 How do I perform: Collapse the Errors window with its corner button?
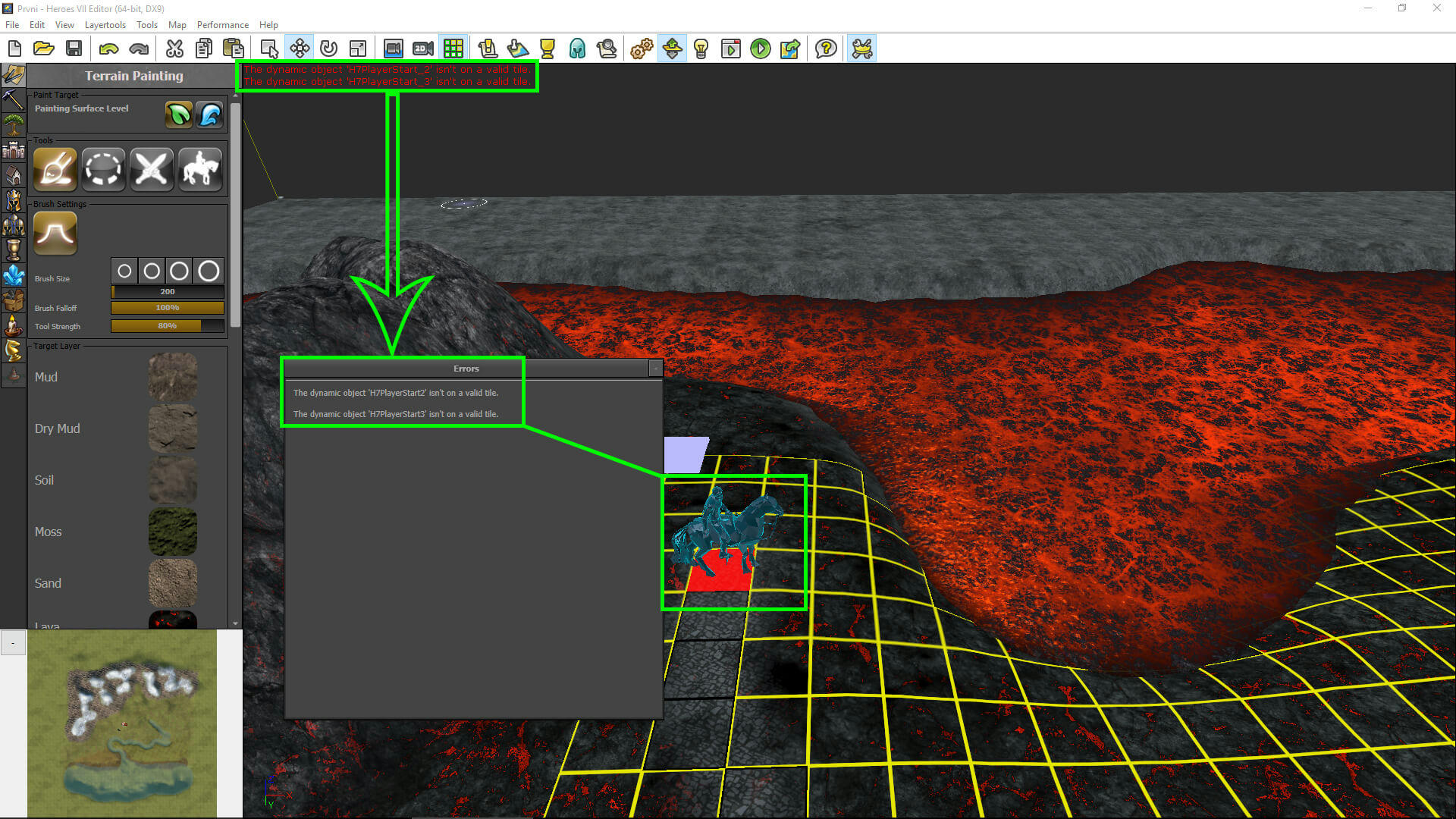[655, 369]
